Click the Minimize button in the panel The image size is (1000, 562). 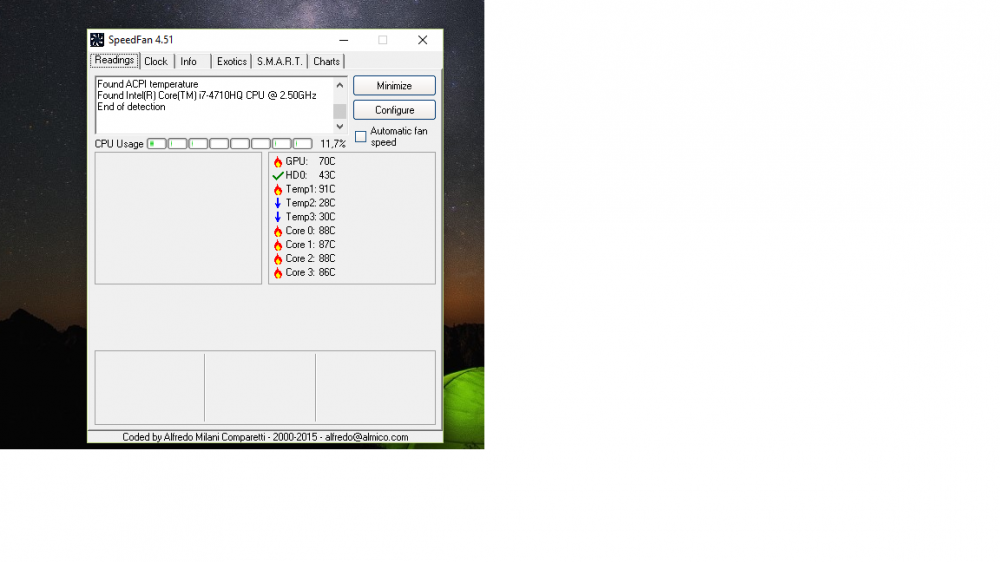click(394, 85)
